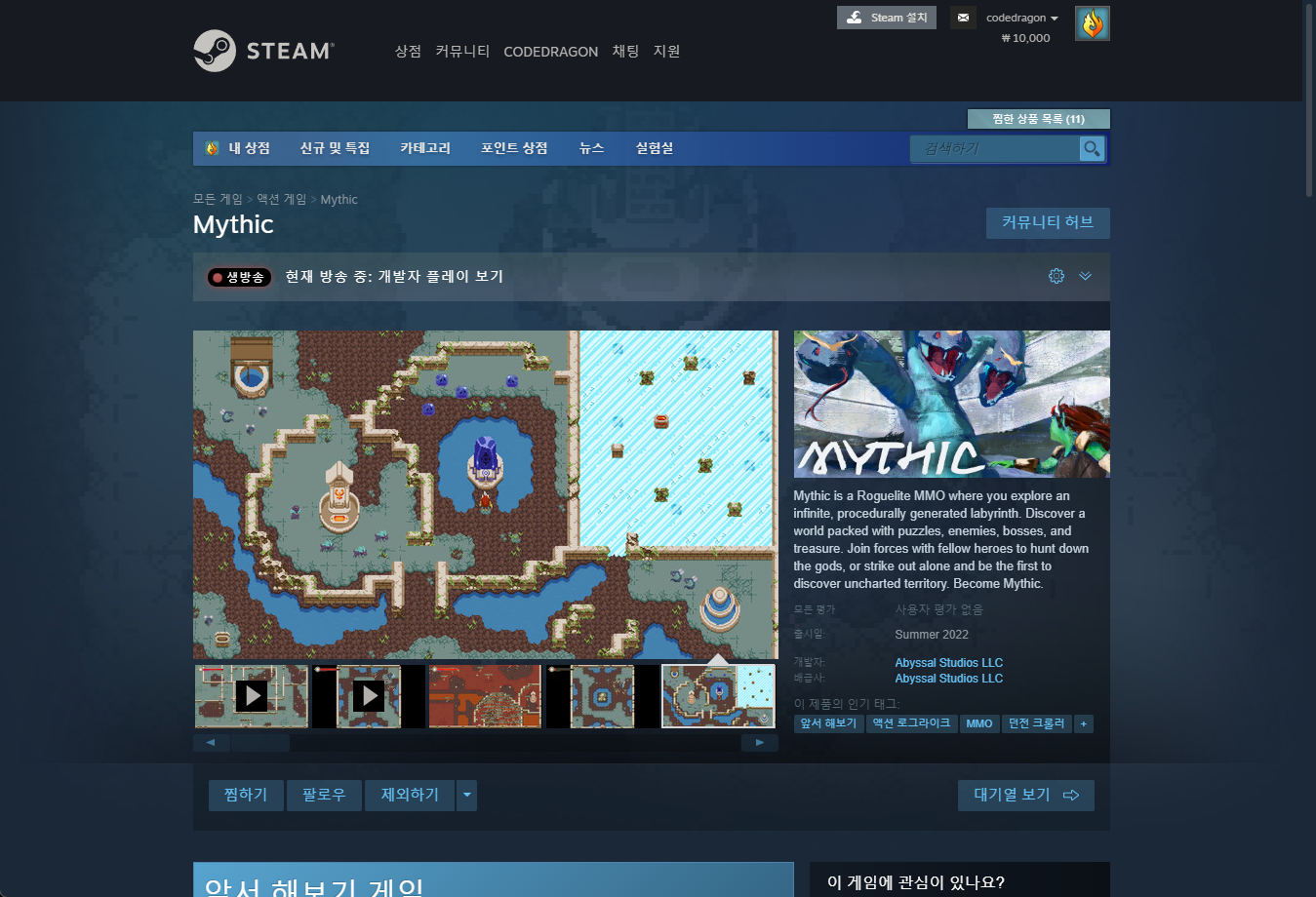Play the first video thumbnail
Viewport: 1316px width, 897px height.
252,696
